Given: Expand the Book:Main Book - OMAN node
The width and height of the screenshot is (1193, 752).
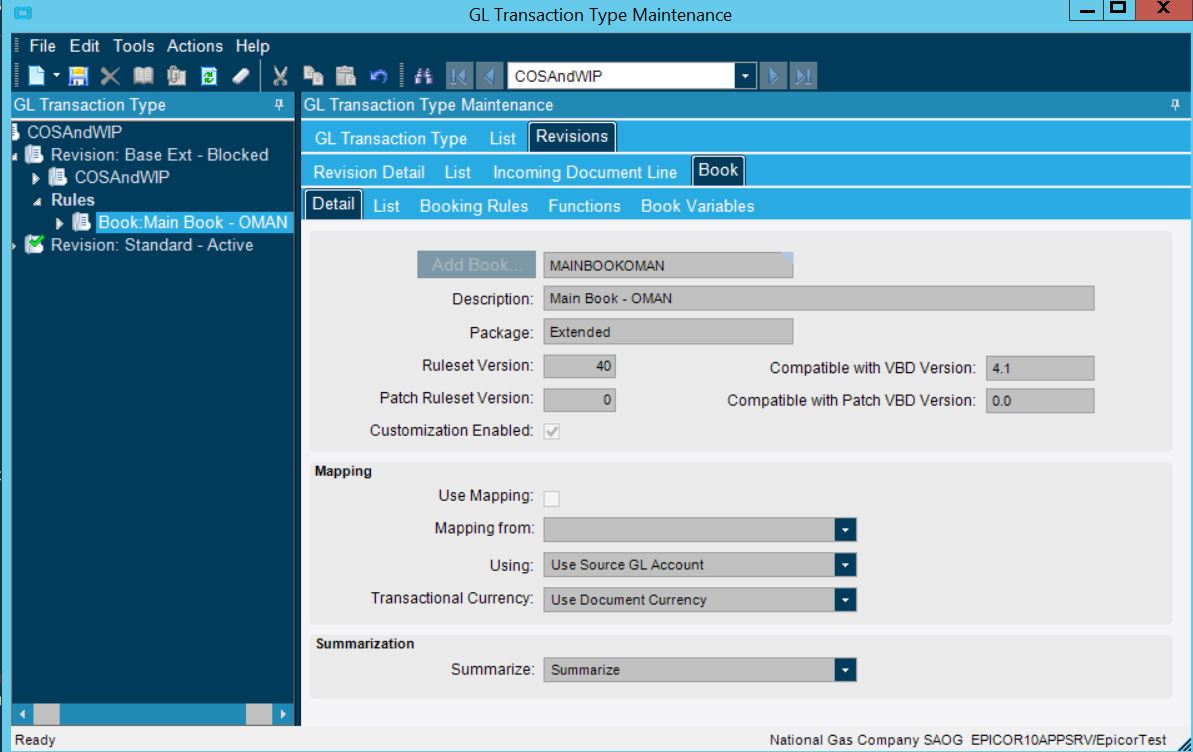Looking at the screenshot, I should pos(59,223).
